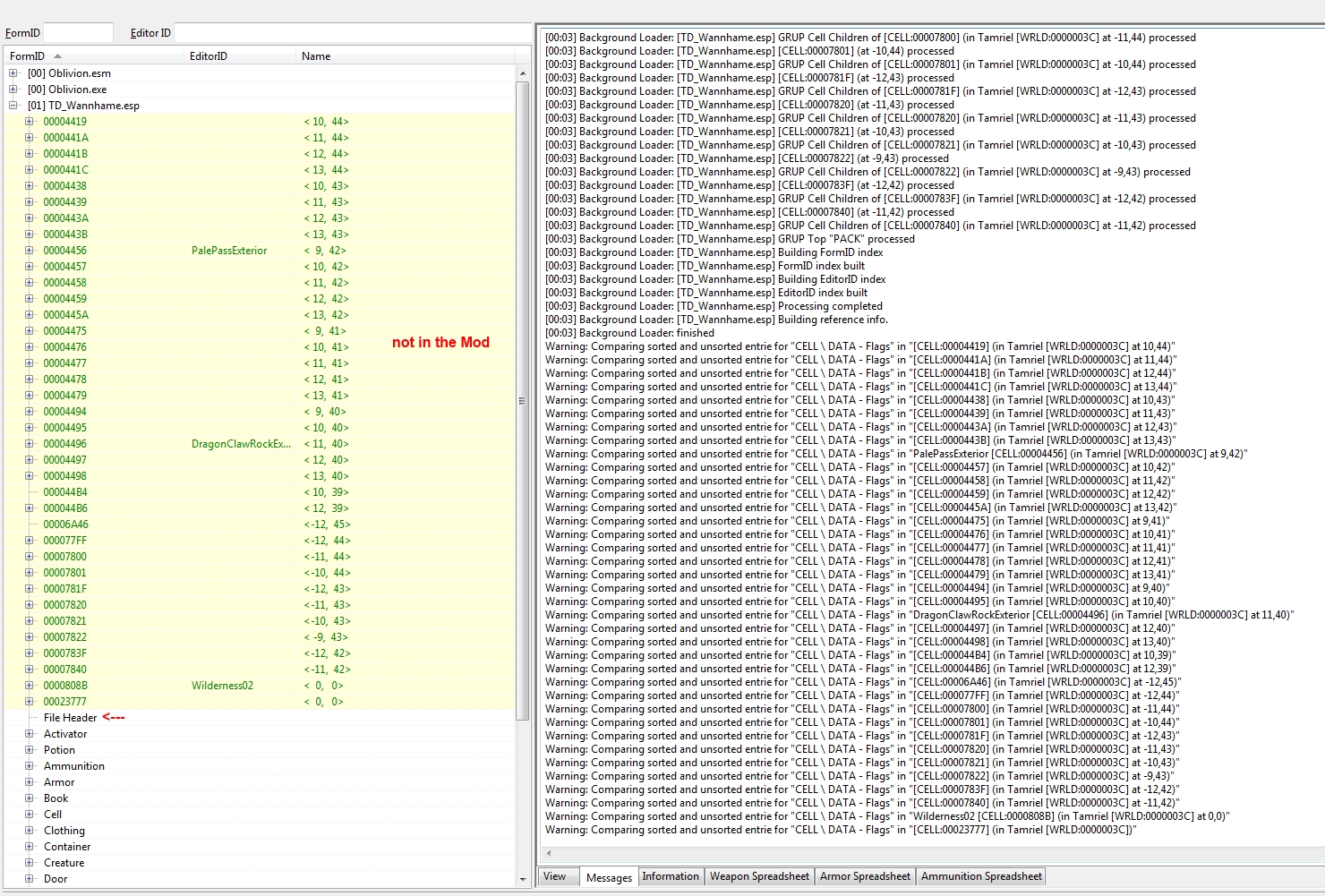Select record 00007840
Viewport: 1325px width, 896px height.
point(260,670)
